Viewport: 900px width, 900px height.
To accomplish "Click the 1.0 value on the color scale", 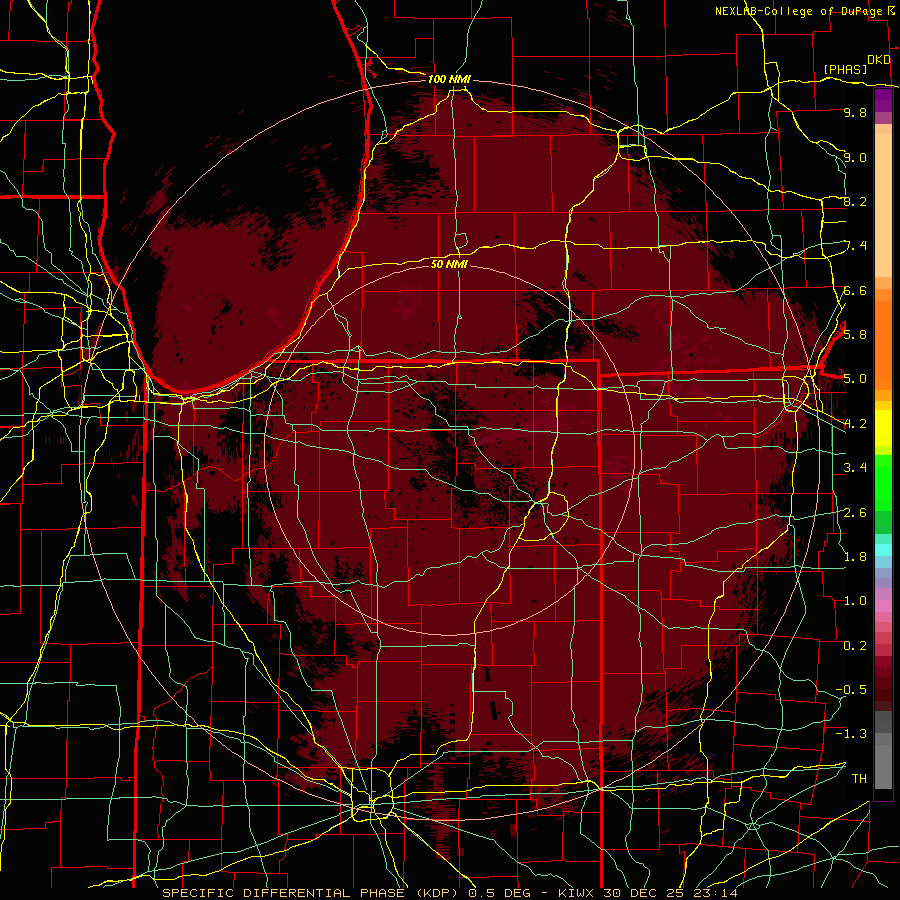I will click(855, 600).
